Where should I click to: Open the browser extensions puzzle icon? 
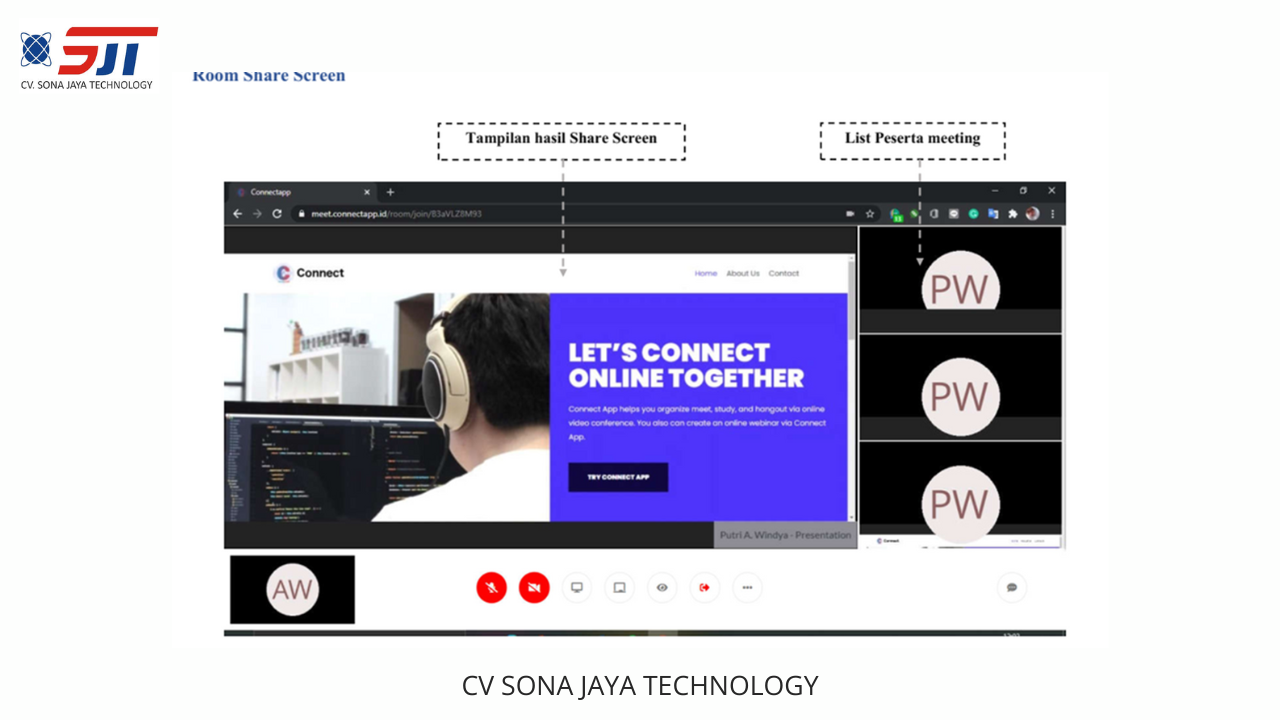(1012, 214)
